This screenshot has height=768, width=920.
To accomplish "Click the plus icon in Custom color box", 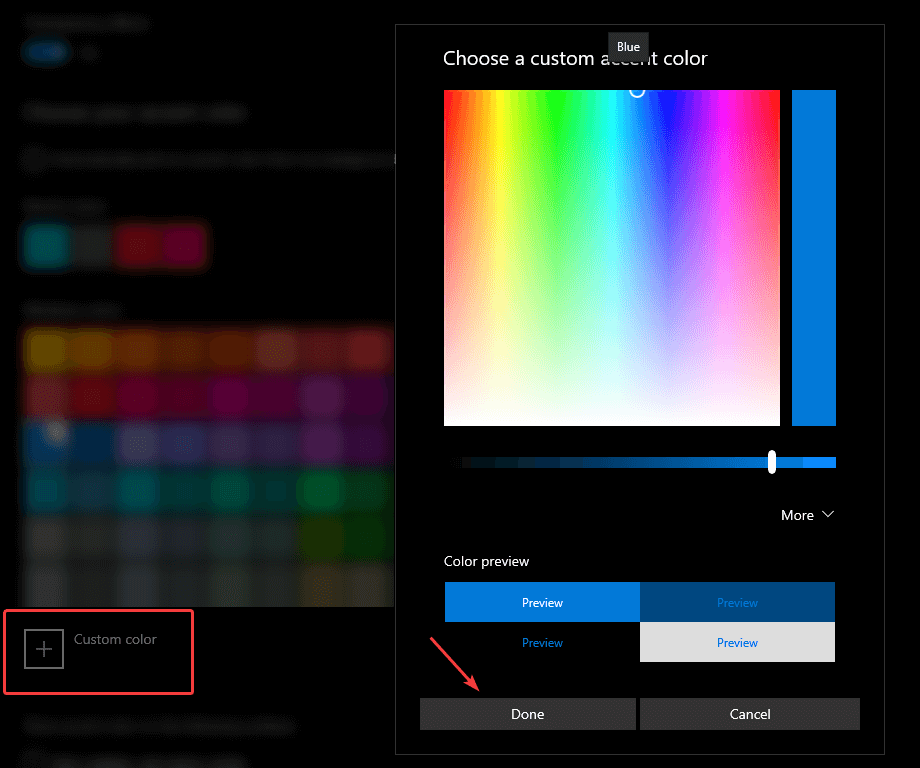I will [43, 648].
